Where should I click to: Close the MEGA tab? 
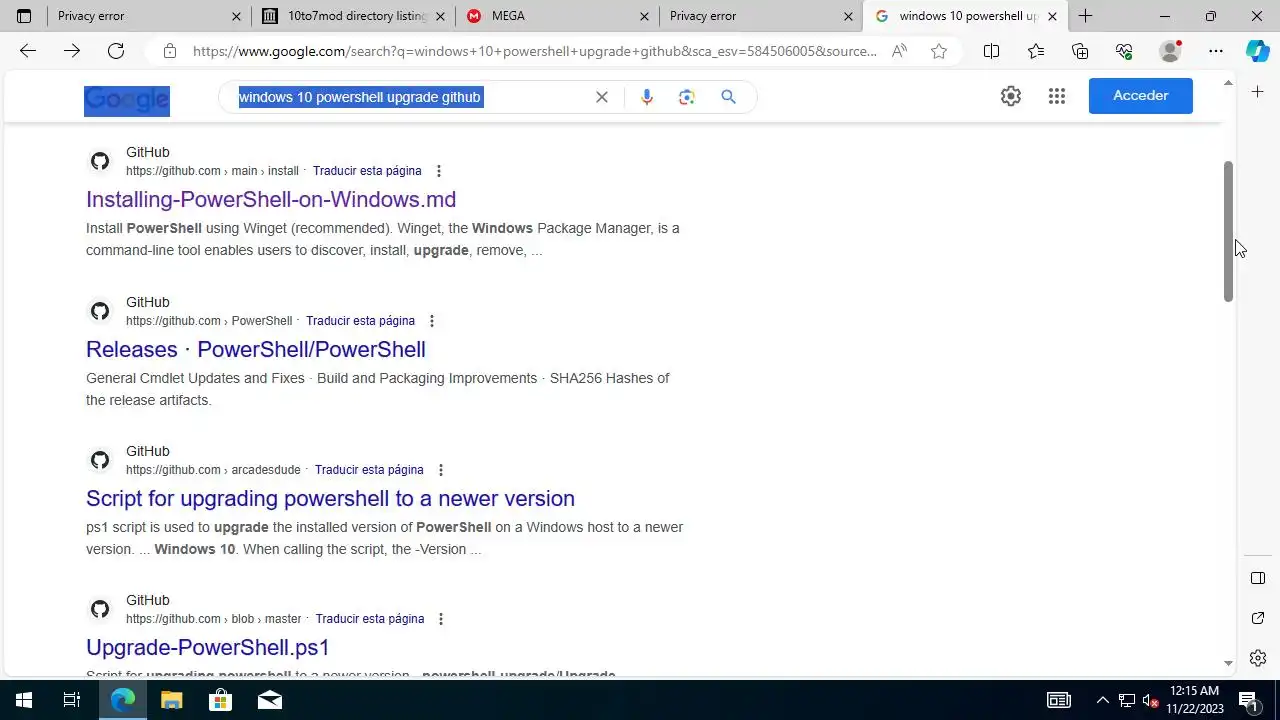(x=644, y=16)
